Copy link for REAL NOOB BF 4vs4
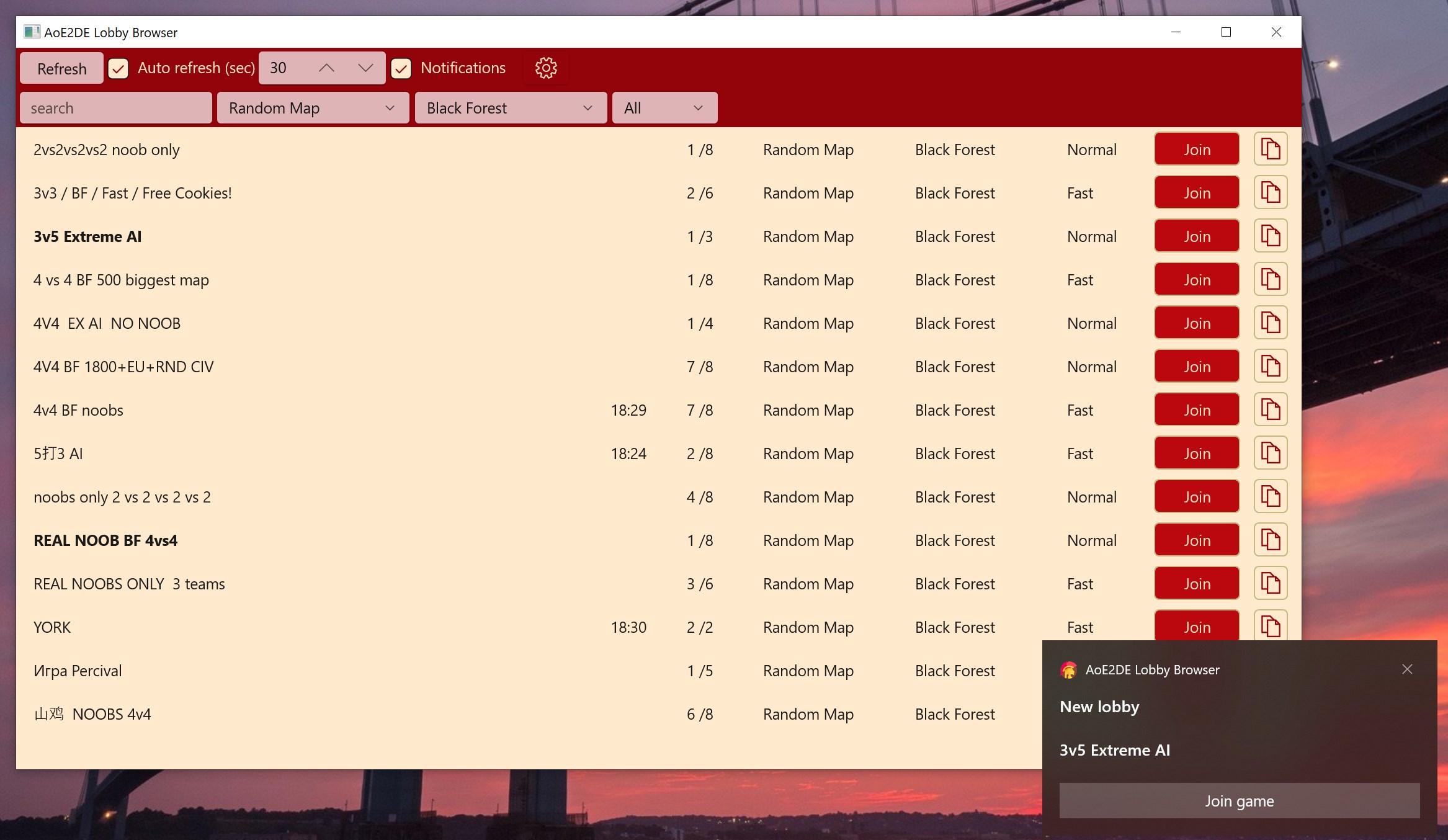This screenshot has height=840, width=1448. point(1271,540)
